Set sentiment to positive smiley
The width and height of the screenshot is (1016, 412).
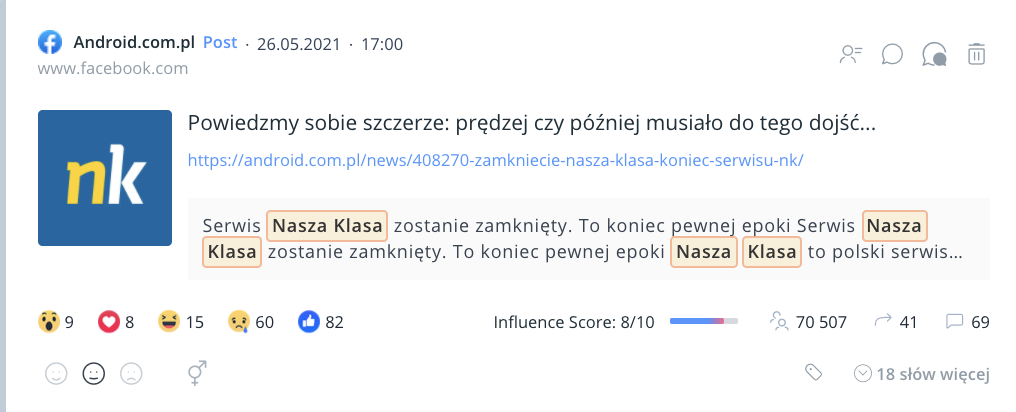tap(57, 374)
